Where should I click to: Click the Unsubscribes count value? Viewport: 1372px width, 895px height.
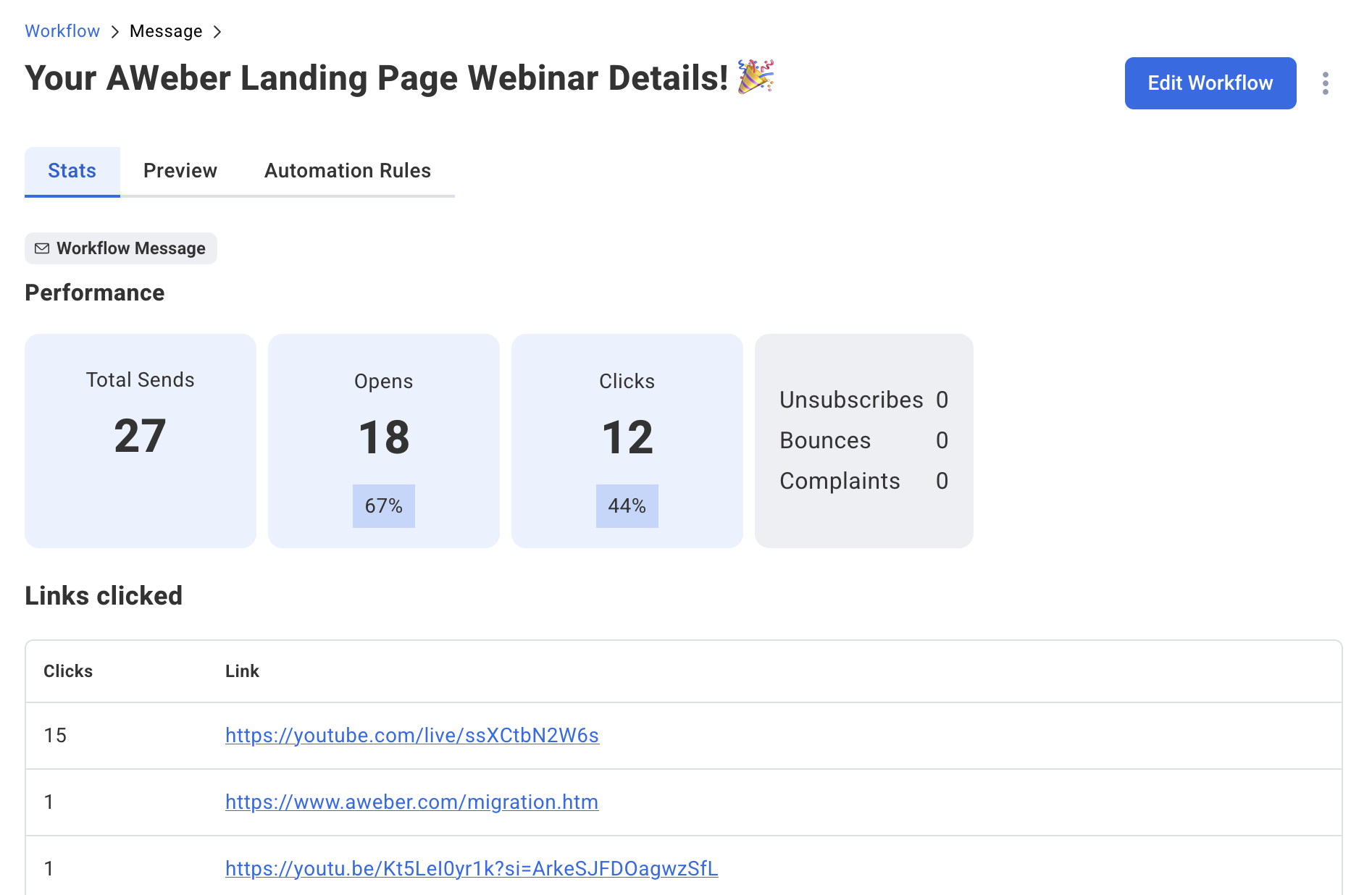pos(942,399)
